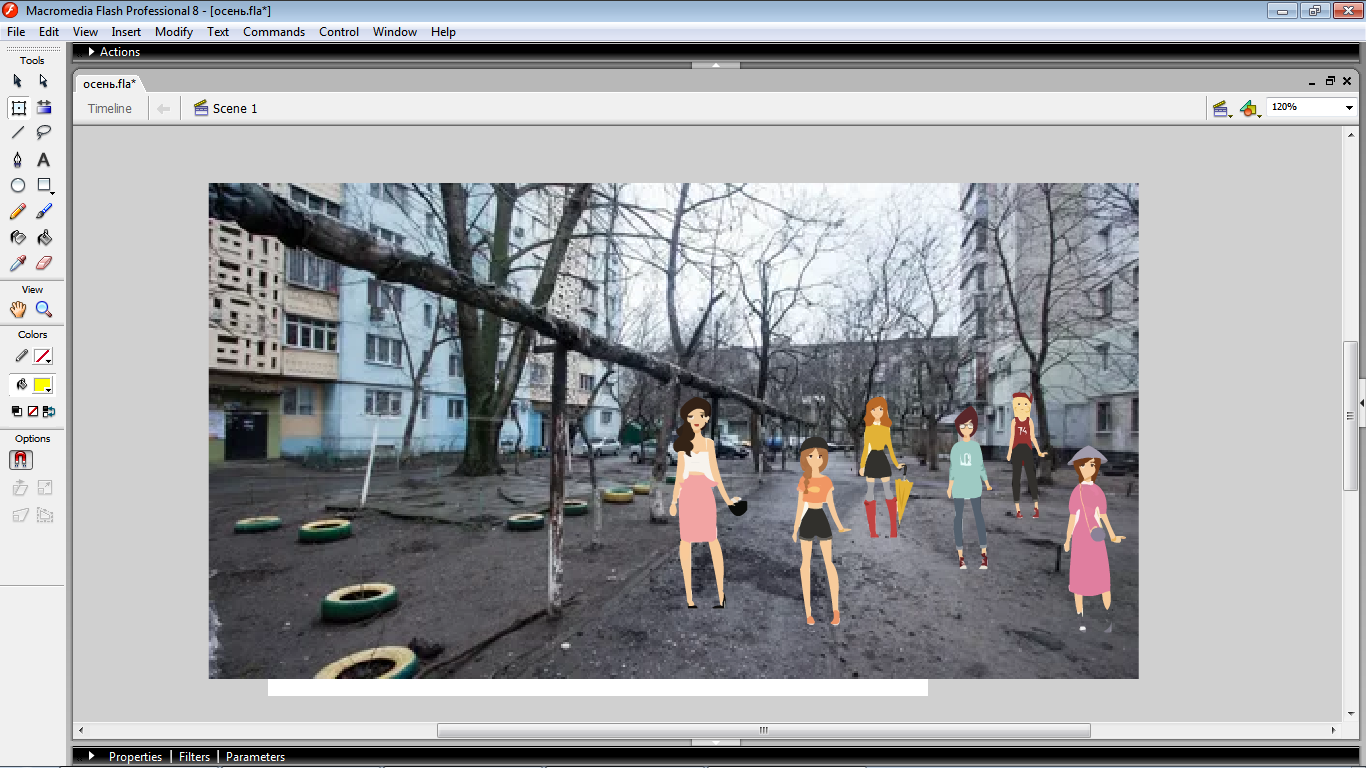1366x768 pixels.
Task: Choose the Gradient Transform tool
Action: pyautogui.click(x=44, y=107)
